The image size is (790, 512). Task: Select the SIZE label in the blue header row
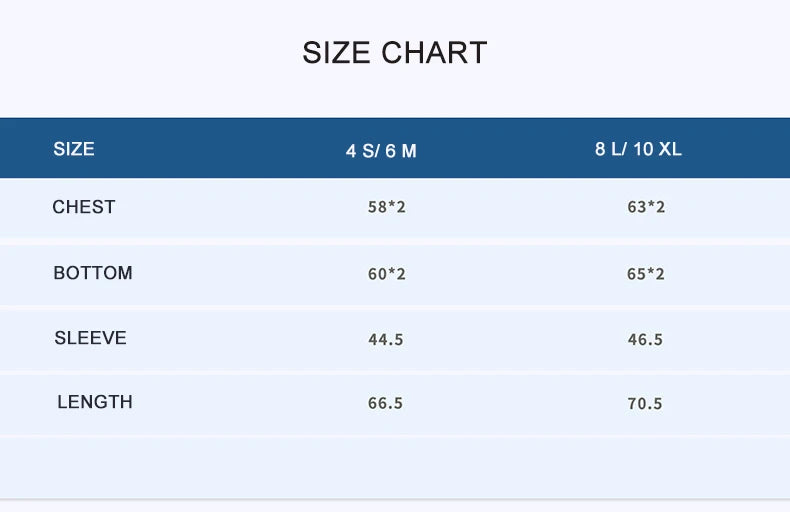click(x=74, y=149)
